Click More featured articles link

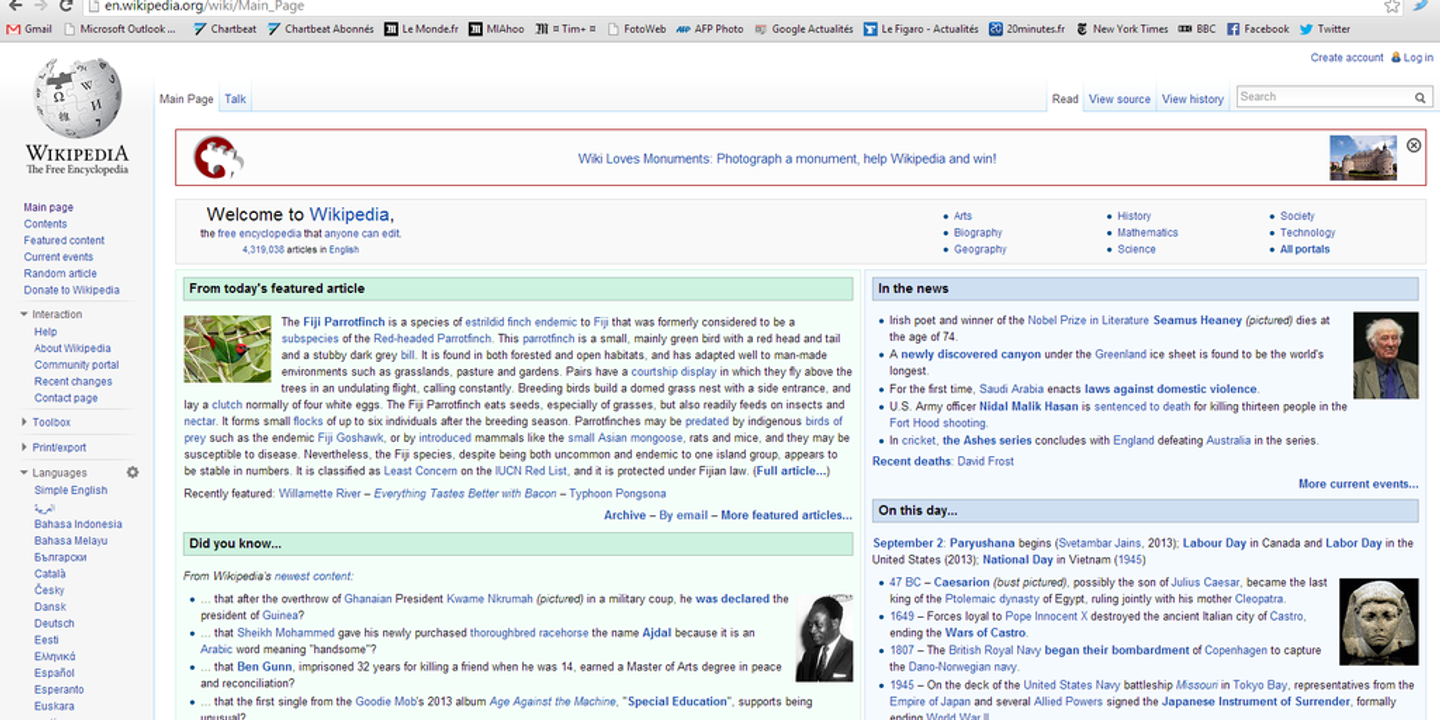point(786,515)
